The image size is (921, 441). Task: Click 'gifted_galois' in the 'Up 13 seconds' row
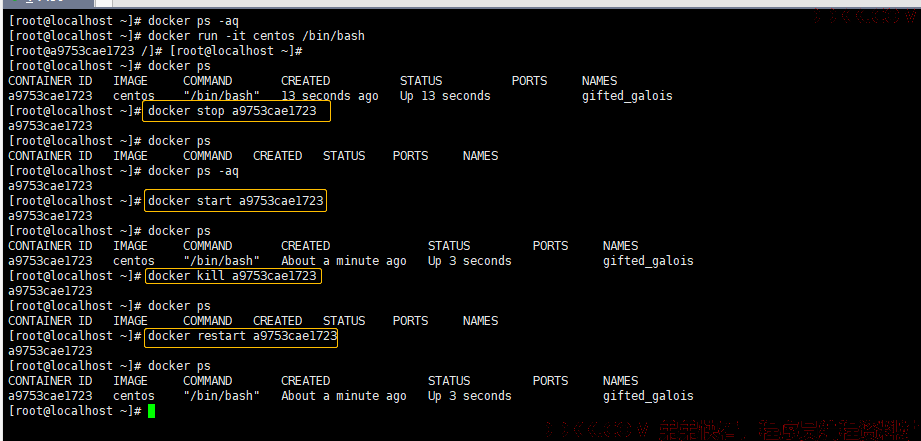pyautogui.click(x=627, y=96)
